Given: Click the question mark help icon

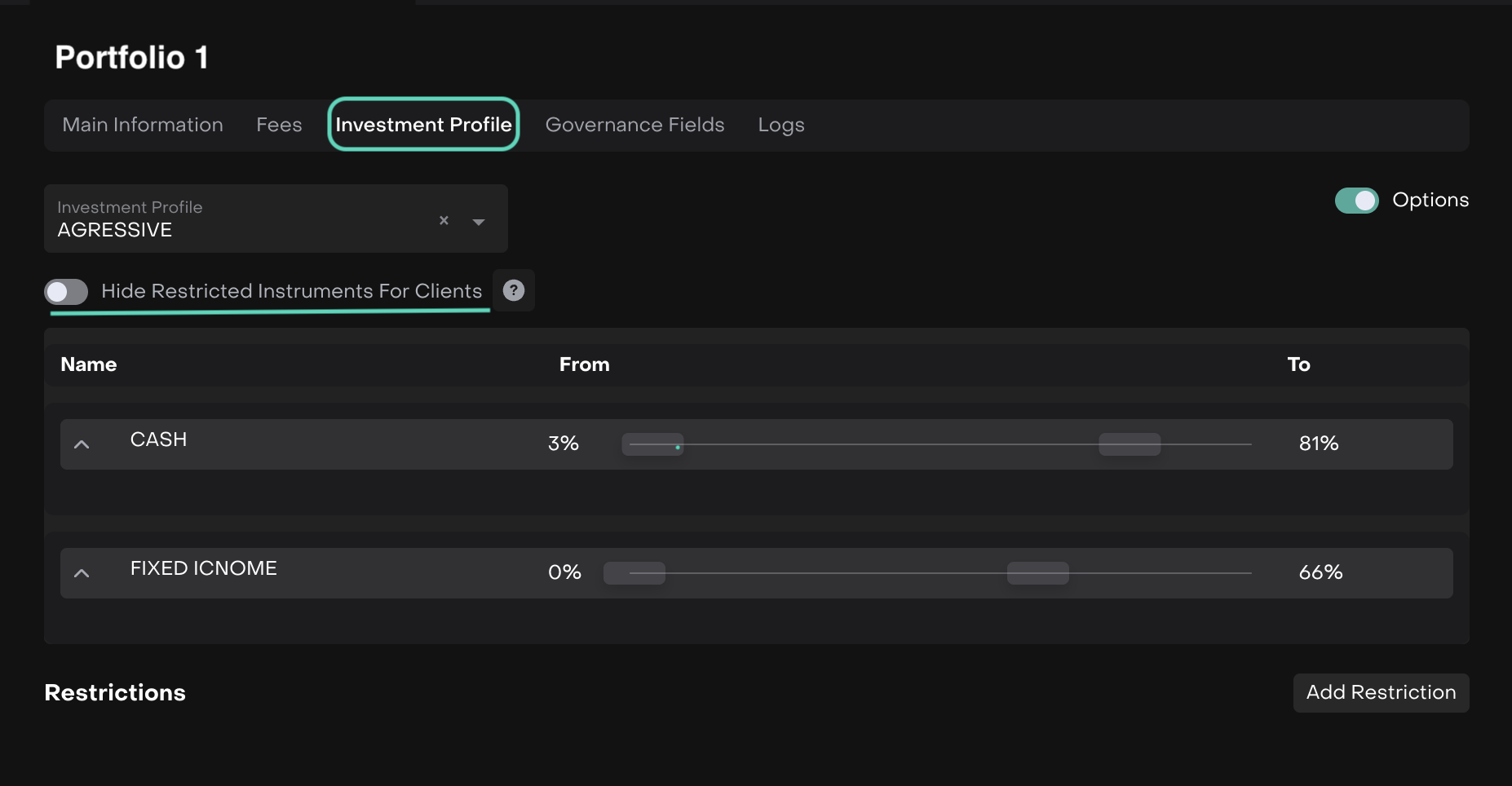Looking at the screenshot, I should coord(514,290).
